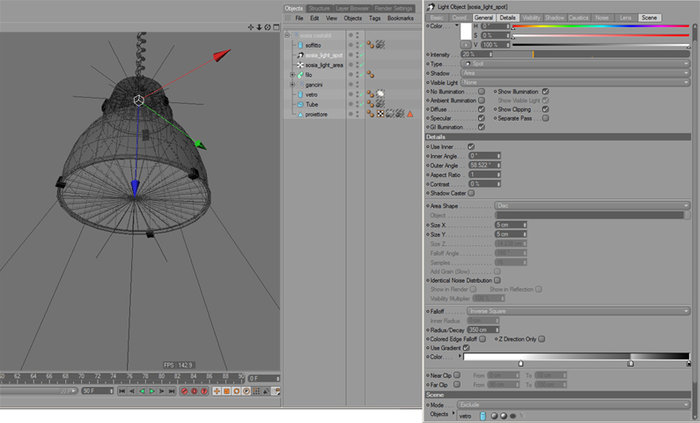Switch to the Render Settings tab
The height and width of the screenshot is (423, 700).
(394, 8)
